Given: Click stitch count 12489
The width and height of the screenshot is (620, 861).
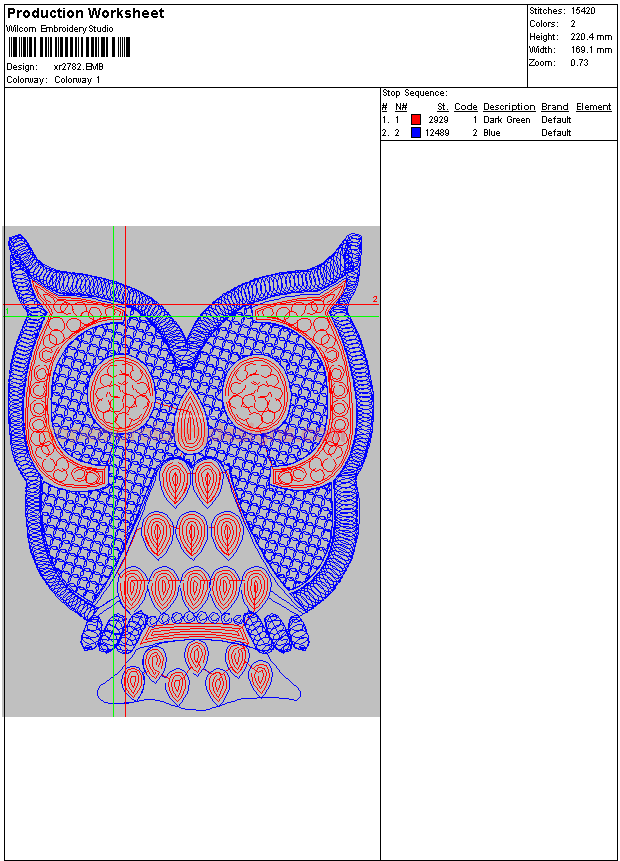Looking at the screenshot, I should [437, 133].
